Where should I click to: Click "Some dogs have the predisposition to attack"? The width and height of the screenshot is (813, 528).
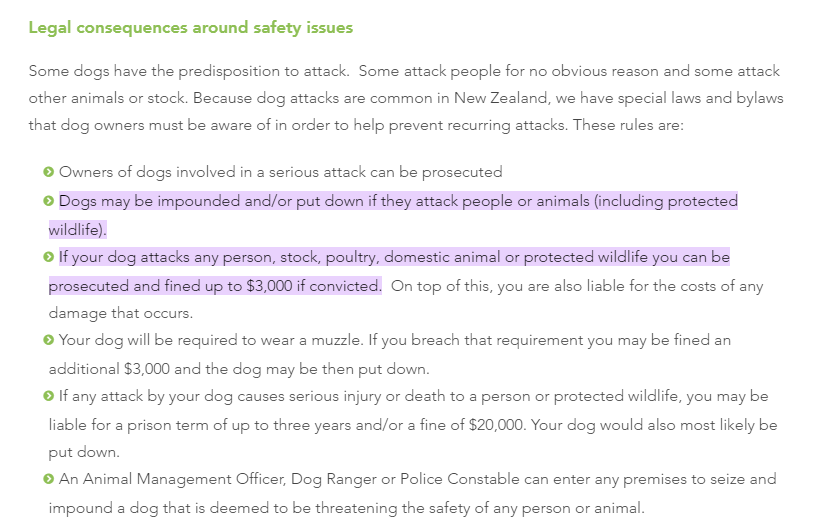[x=189, y=72]
